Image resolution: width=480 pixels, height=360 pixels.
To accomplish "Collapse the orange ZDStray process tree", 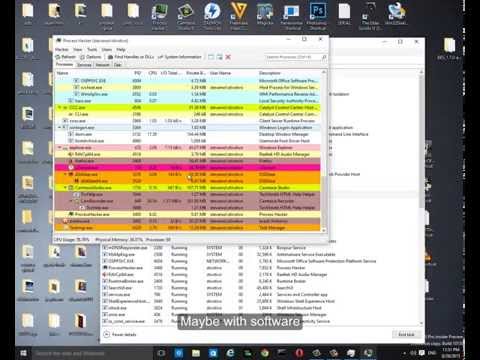I will click(x=65, y=174).
